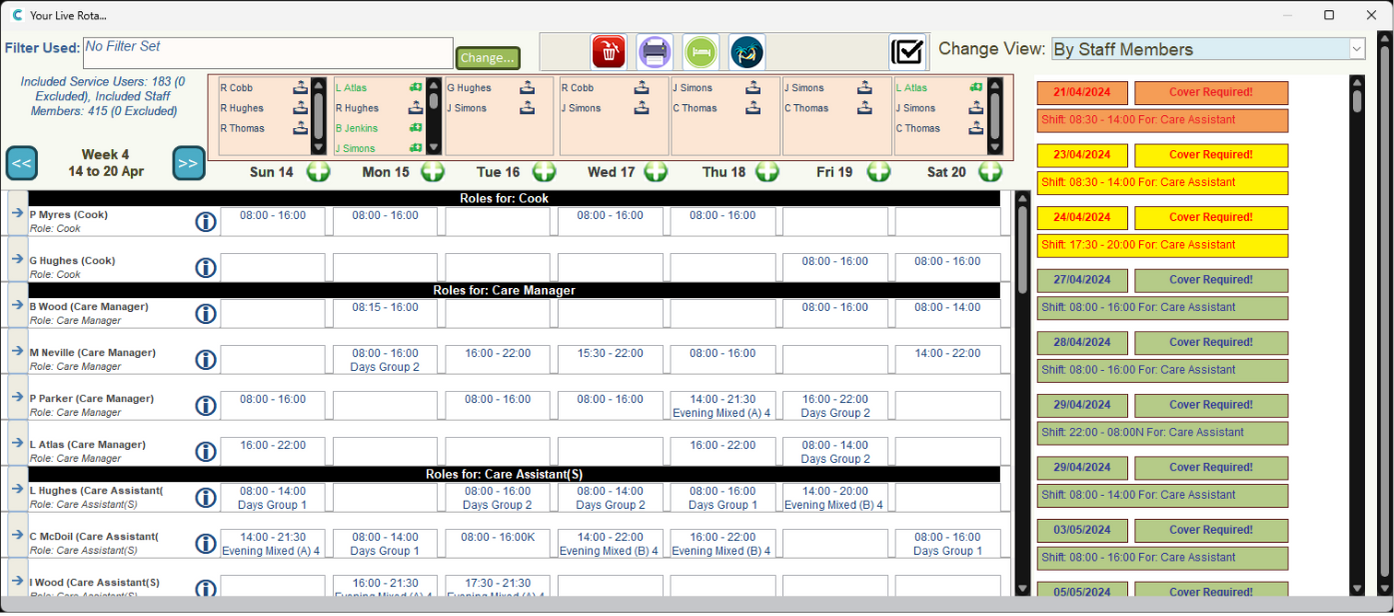Select the 24/04/2024 cover shift 17:30 - 20:00
Image resolution: width=1394 pixels, height=616 pixels.
tap(1162, 245)
